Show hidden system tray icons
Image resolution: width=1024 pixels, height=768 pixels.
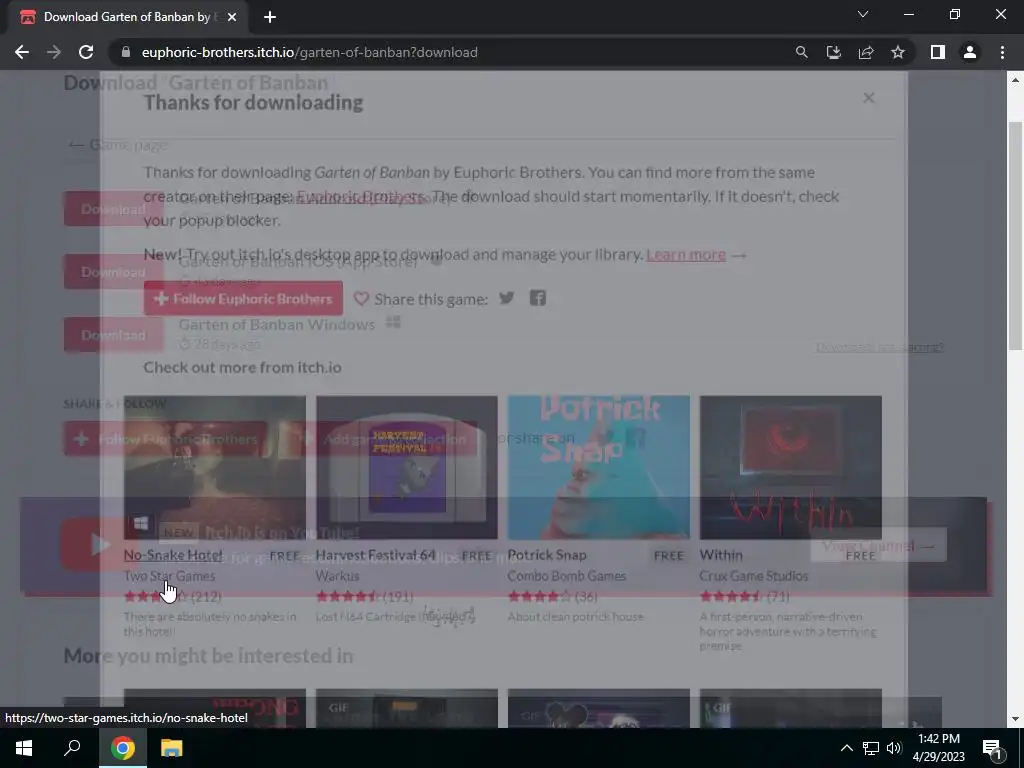pyautogui.click(x=846, y=748)
